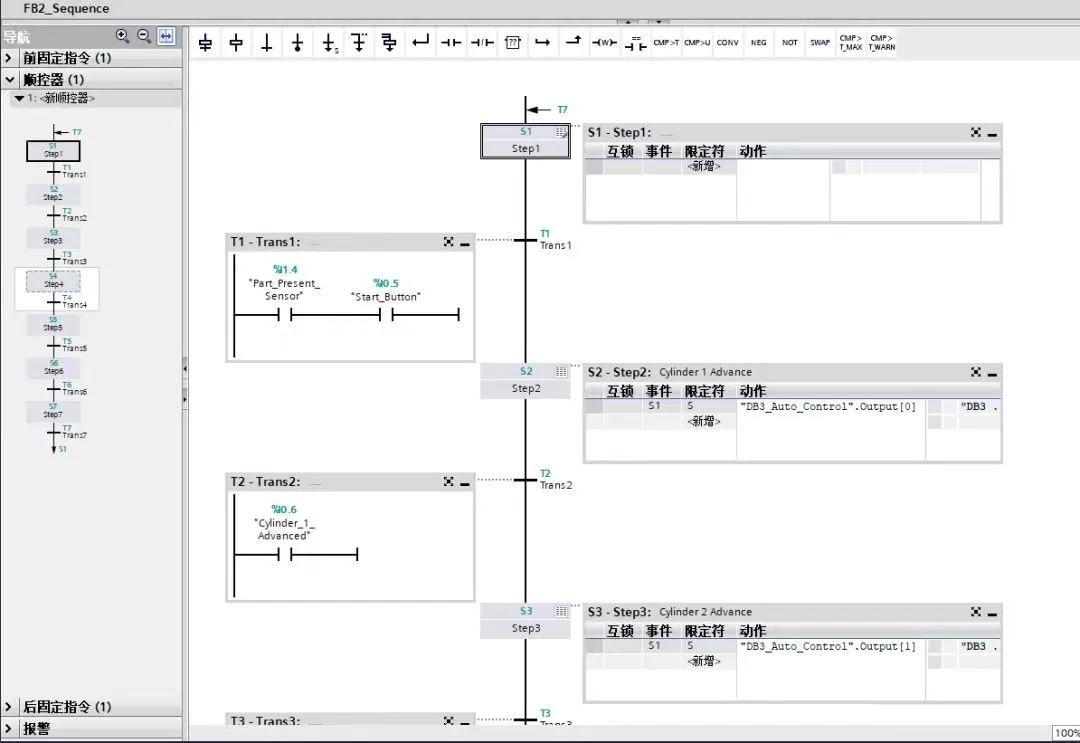Select the S2 Step2 box in sequence

pyautogui.click(x=525, y=381)
